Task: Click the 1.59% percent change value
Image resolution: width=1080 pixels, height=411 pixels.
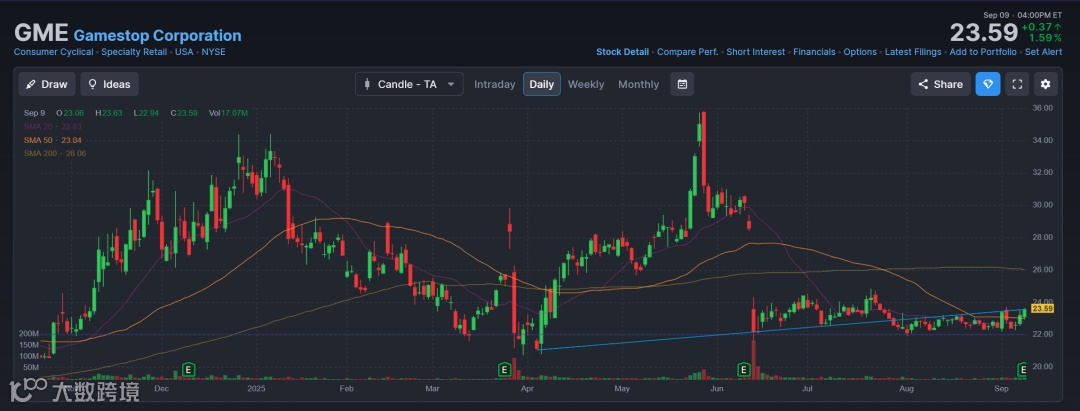Action: coord(1046,38)
